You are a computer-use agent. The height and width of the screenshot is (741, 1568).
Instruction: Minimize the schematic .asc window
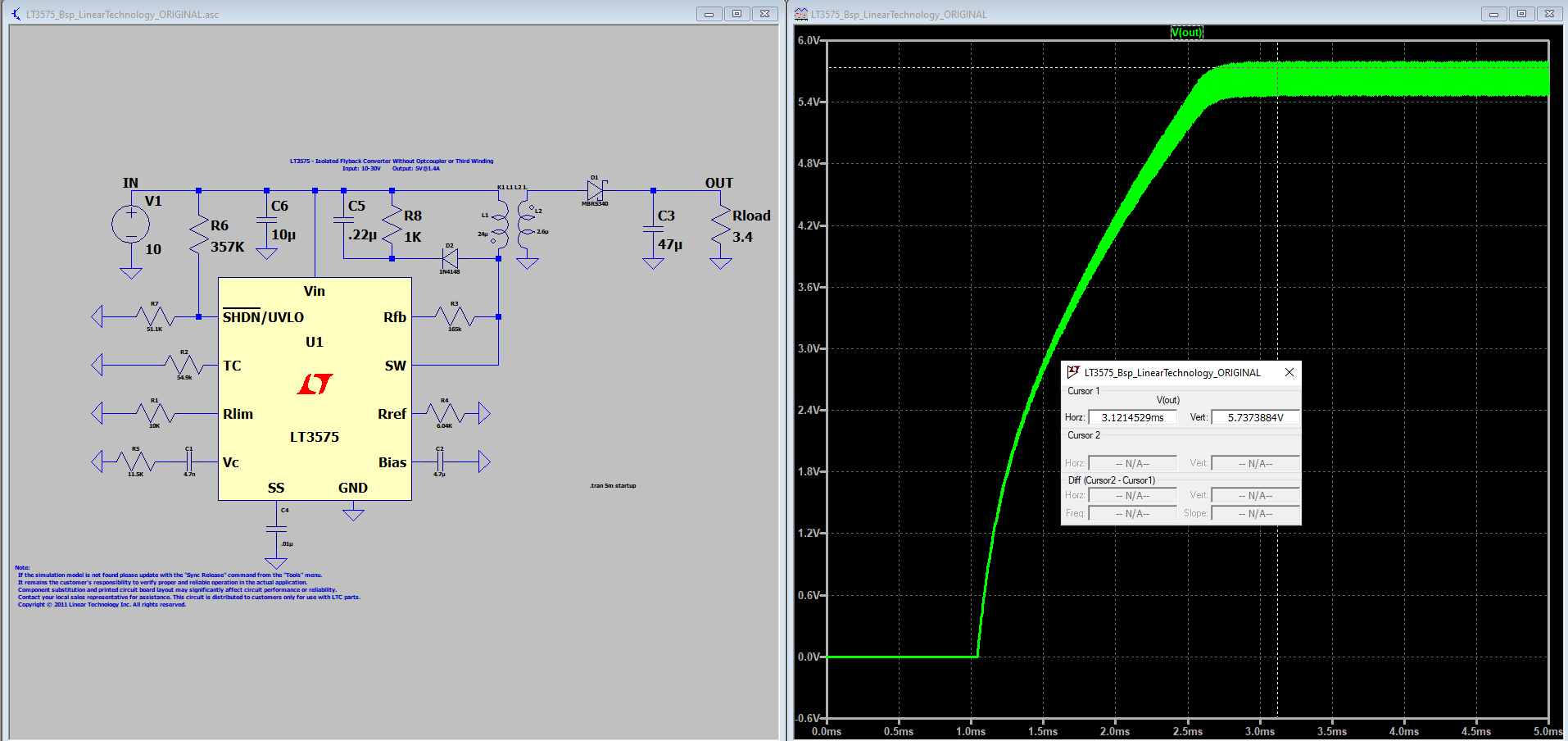(x=709, y=14)
